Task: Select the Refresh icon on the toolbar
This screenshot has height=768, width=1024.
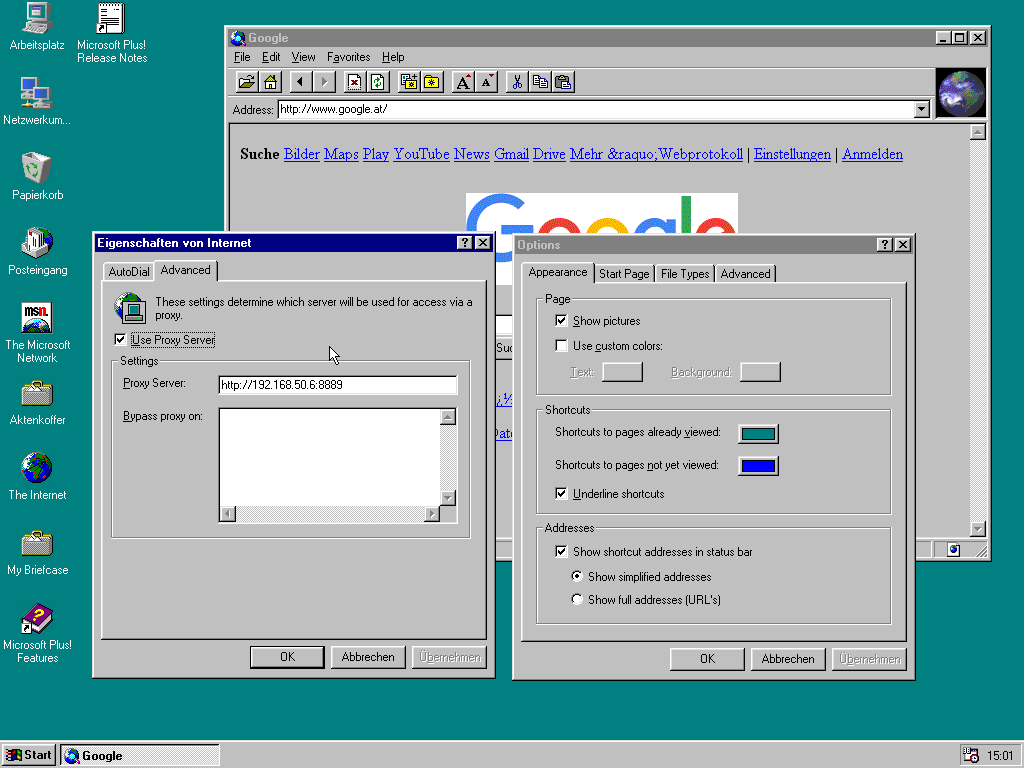Action: [377, 81]
